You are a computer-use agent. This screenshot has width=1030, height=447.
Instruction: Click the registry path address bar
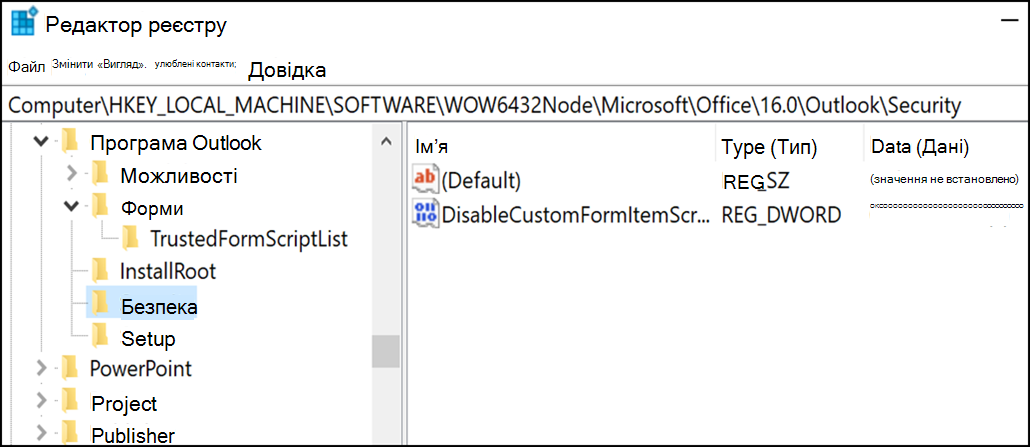(515, 105)
